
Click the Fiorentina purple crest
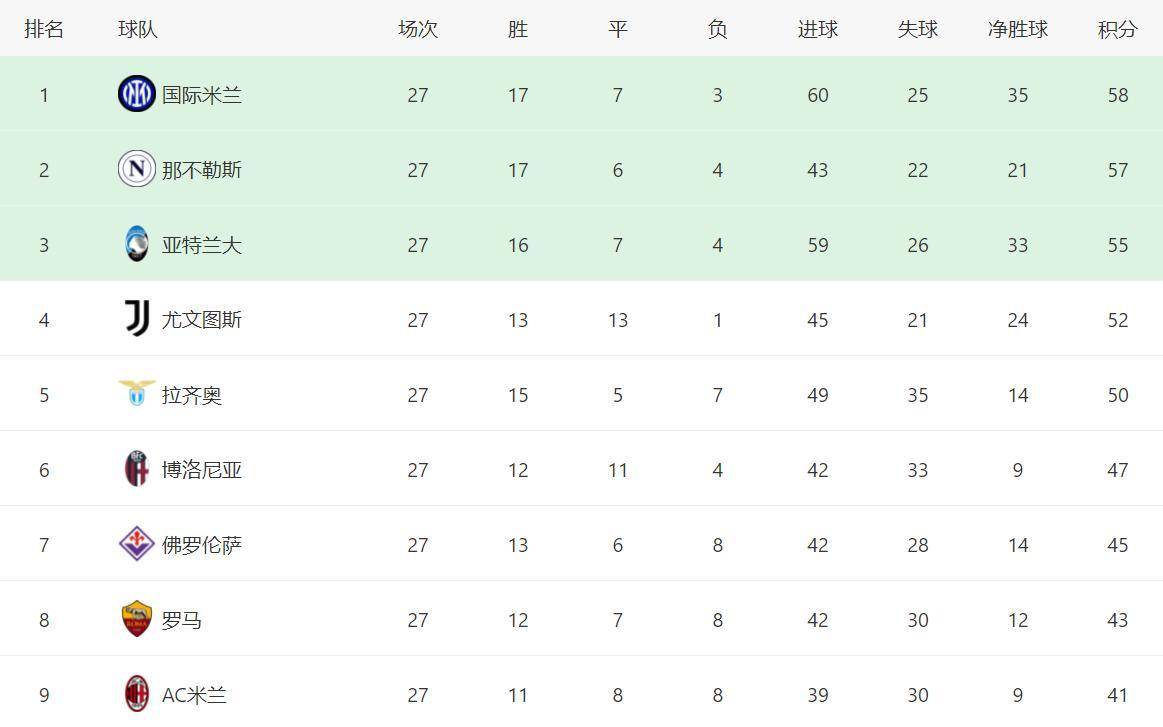136,544
